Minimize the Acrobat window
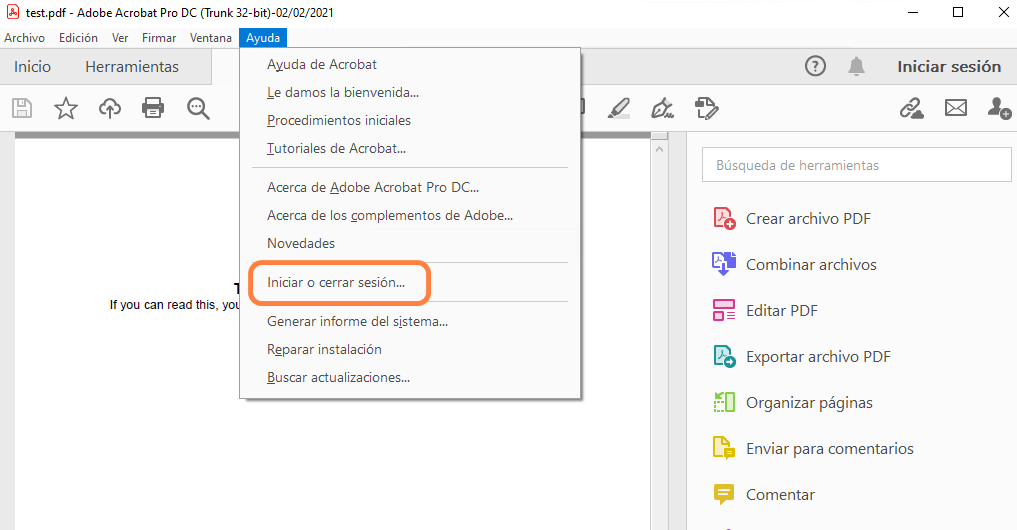 click(913, 12)
